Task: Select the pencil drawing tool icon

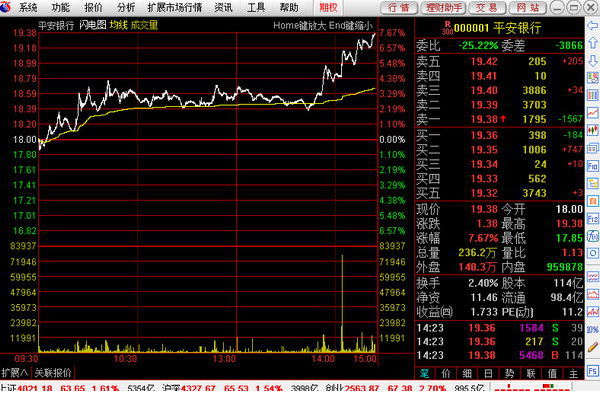Action: click(x=593, y=347)
